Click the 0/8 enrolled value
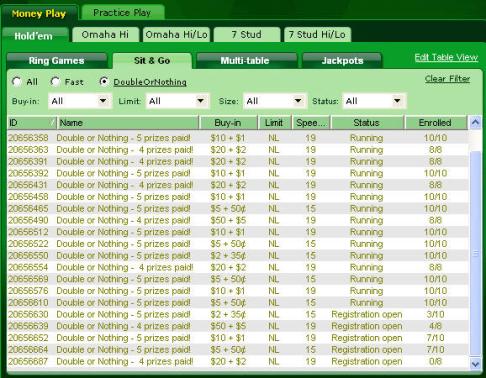This screenshot has width=486, height=378. pyautogui.click(x=435, y=361)
